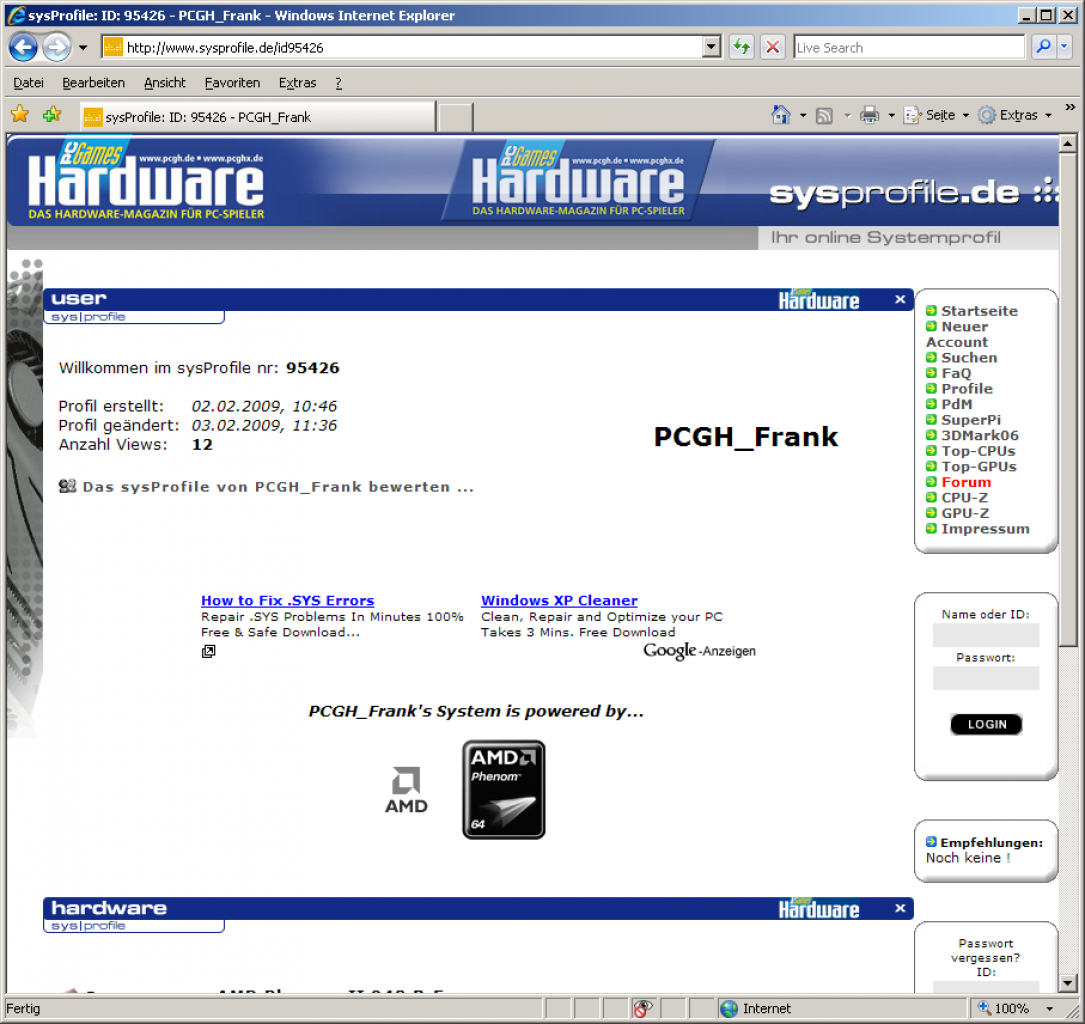Open Top-GPUs sidebar link
Image resolution: width=1085 pixels, height=1024 pixels.
(x=978, y=466)
